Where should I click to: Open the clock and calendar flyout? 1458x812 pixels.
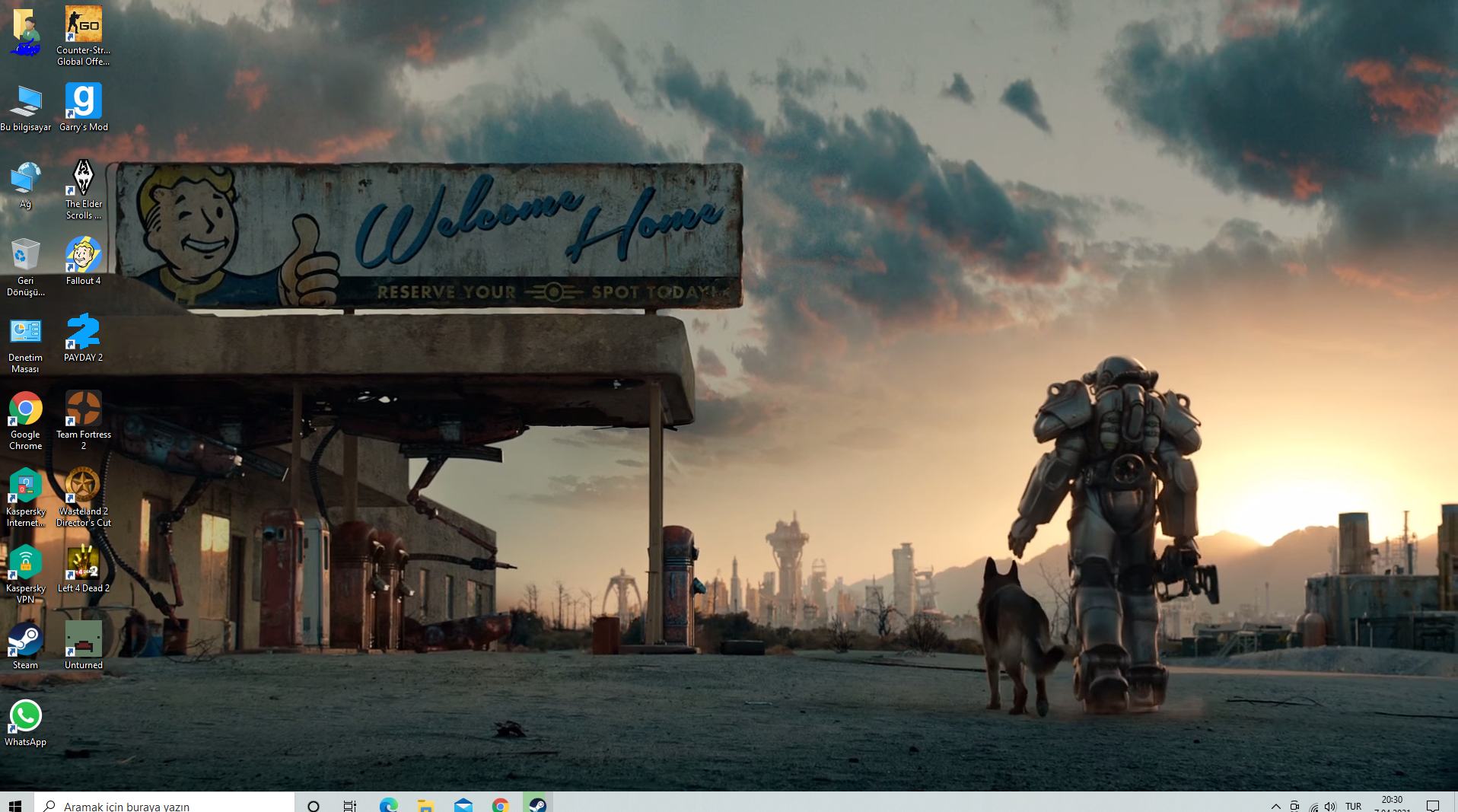tap(1392, 804)
